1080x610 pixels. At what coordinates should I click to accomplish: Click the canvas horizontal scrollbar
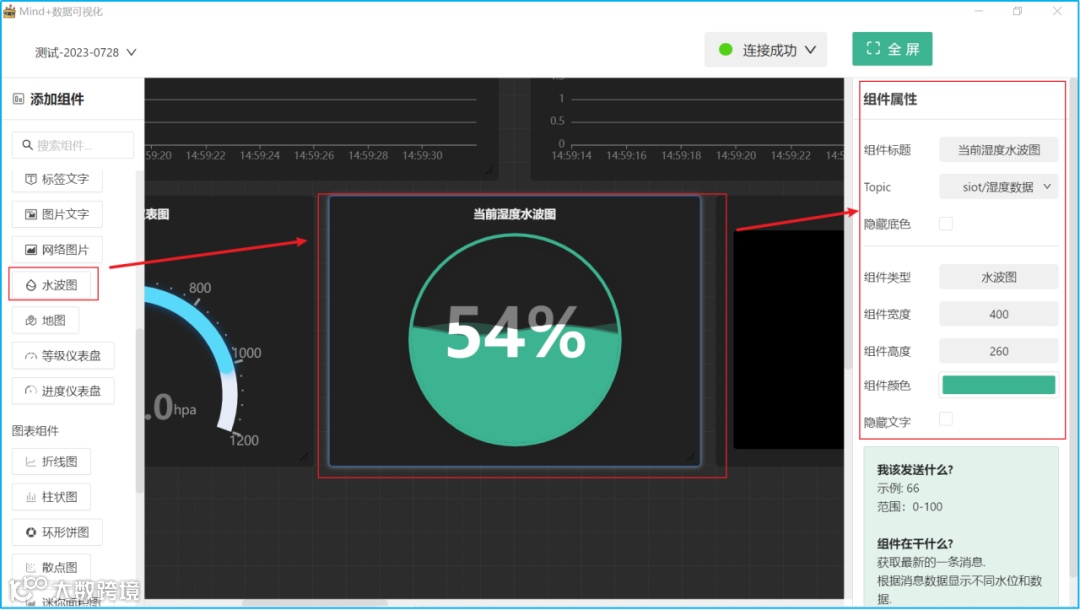click(x=315, y=603)
